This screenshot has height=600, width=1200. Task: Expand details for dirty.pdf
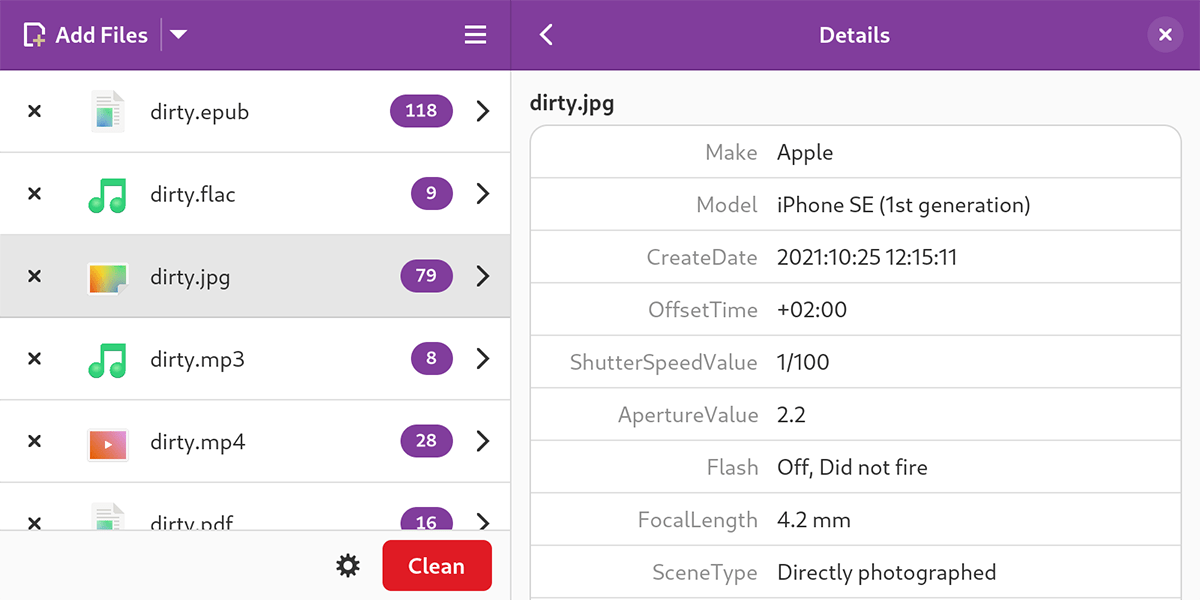pyautogui.click(x=483, y=521)
